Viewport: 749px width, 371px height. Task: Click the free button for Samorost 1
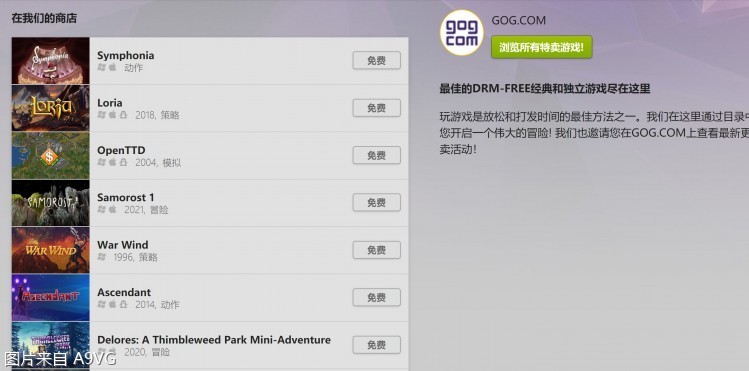376,202
